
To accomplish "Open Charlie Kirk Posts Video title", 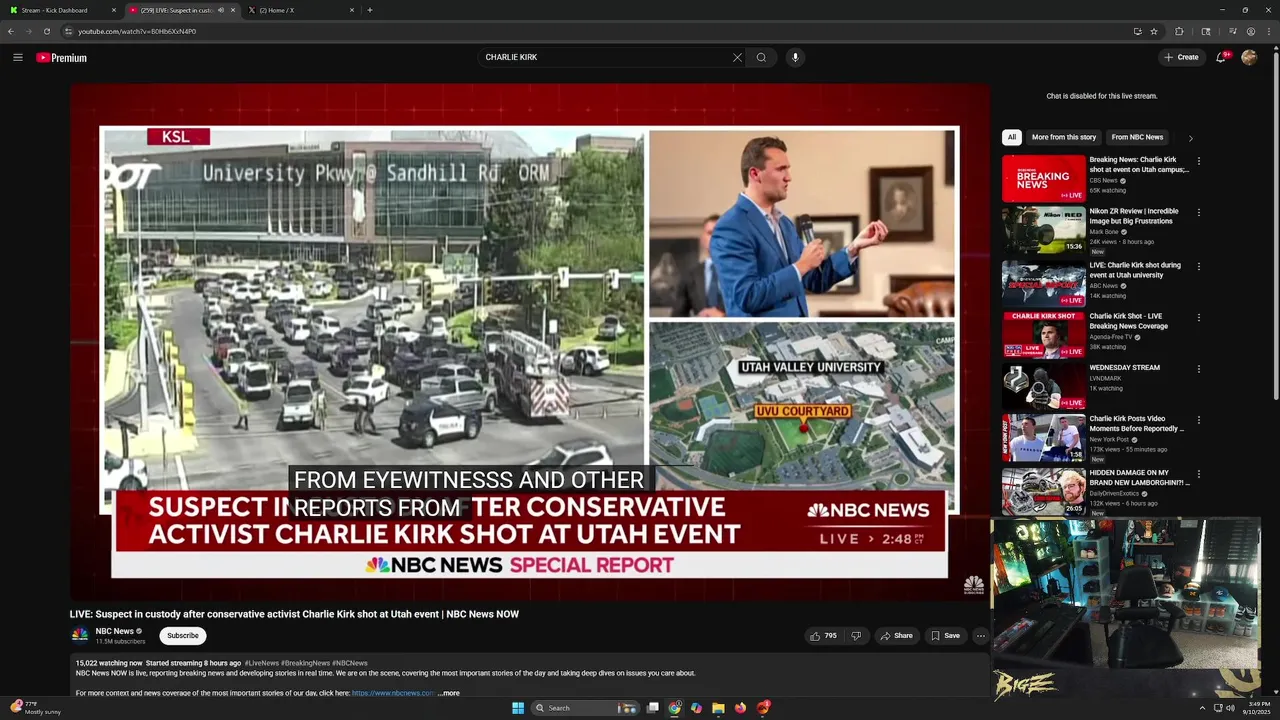I will 1136,424.
